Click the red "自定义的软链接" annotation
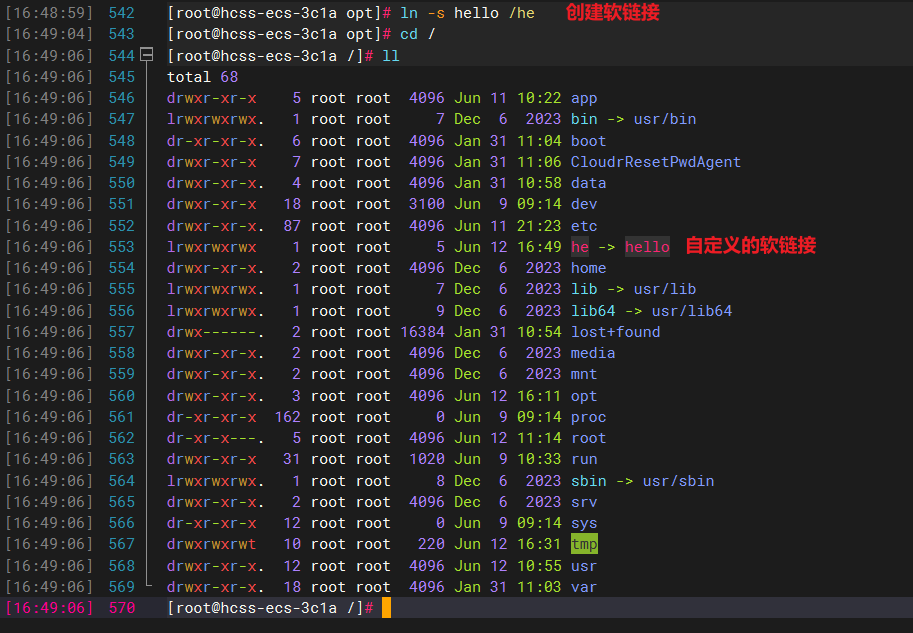Screen dimensions: 913x633 [750, 246]
